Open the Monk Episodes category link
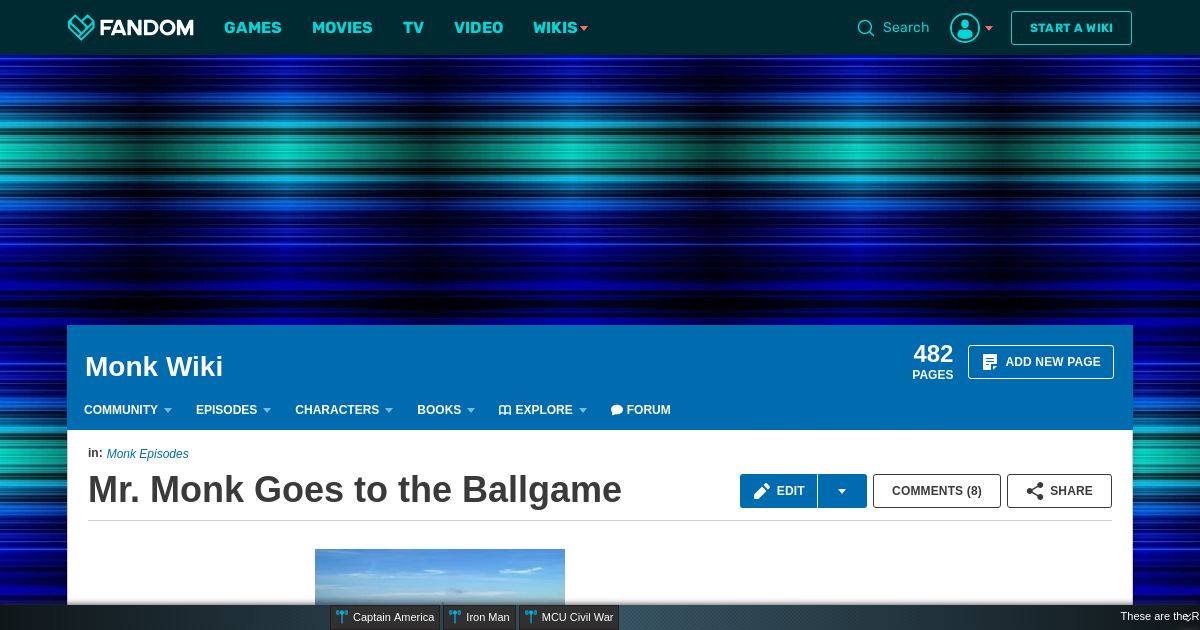 147,454
